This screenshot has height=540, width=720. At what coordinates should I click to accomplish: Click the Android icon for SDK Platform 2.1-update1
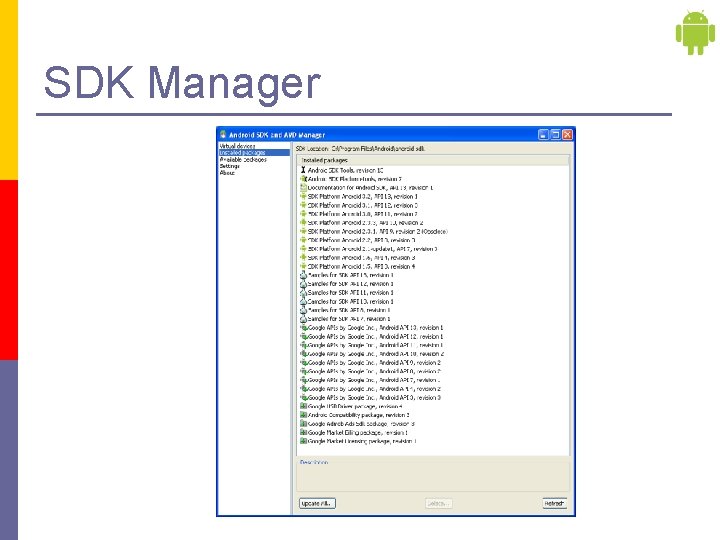(303, 248)
